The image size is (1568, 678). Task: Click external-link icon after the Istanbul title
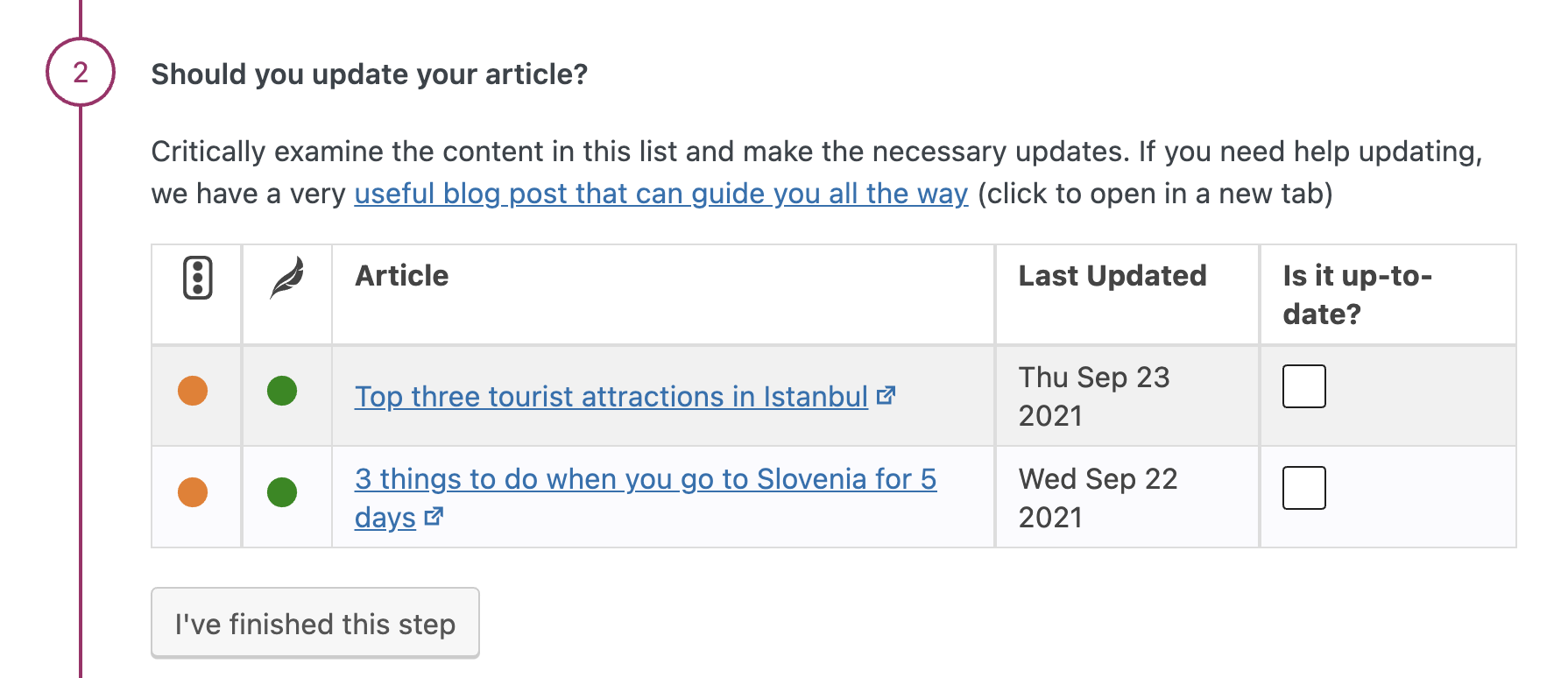click(886, 396)
